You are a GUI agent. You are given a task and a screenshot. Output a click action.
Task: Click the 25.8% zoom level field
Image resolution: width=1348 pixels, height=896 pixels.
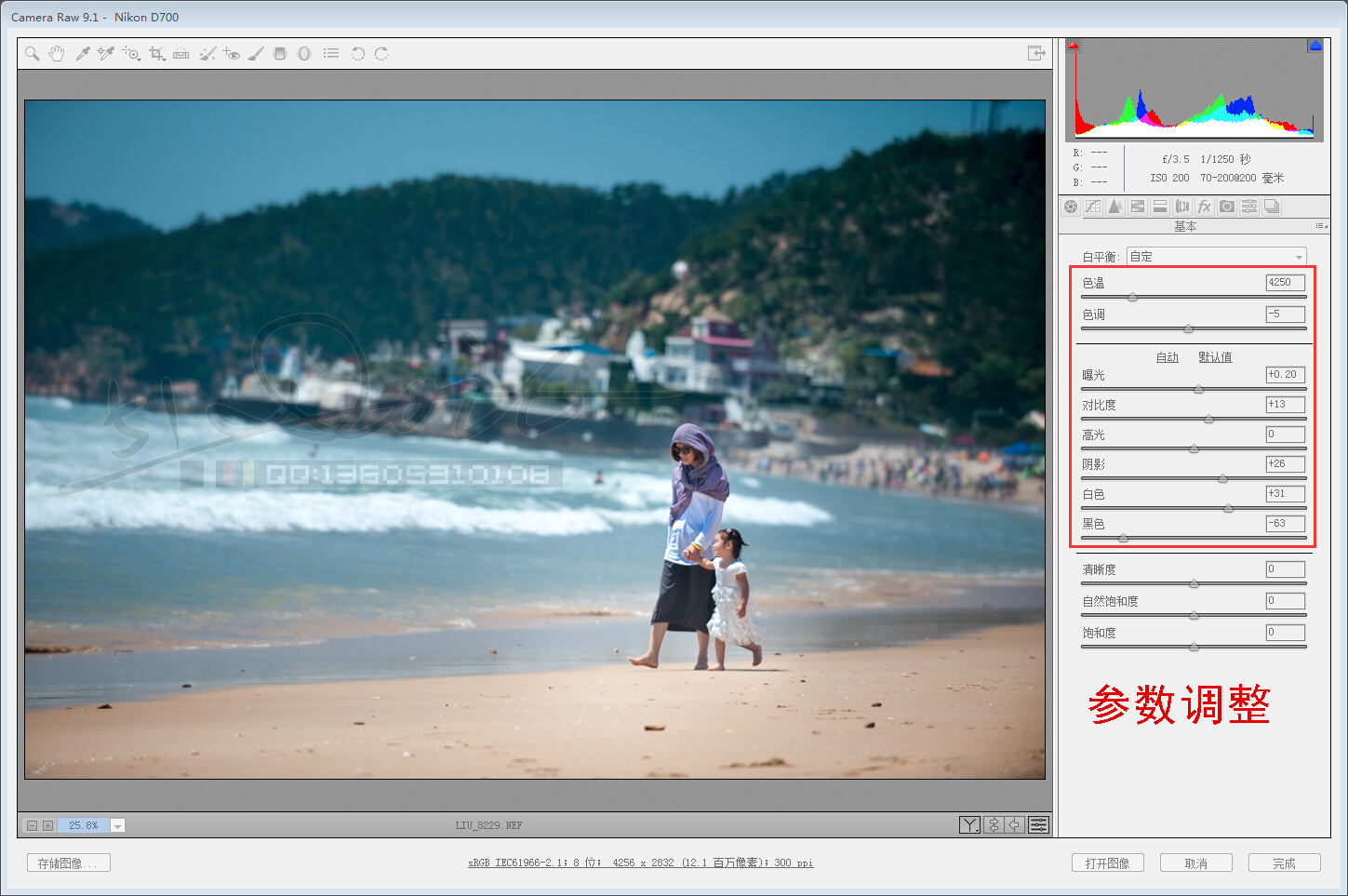click(84, 825)
